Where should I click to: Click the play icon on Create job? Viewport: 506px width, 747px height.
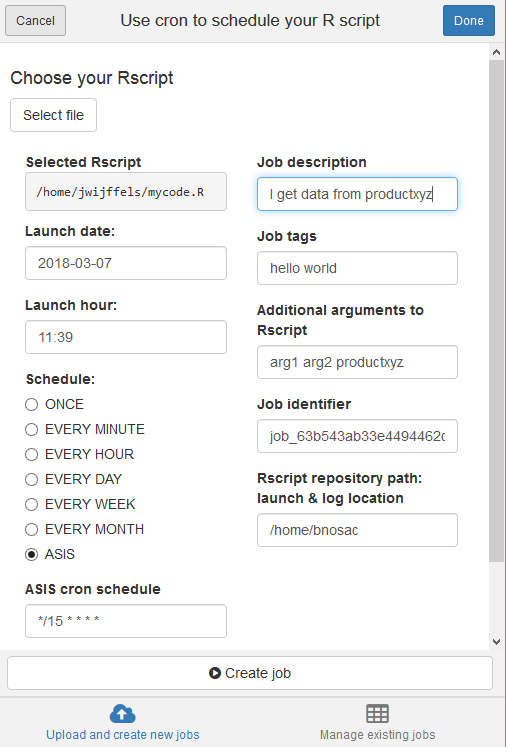[215, 673]
